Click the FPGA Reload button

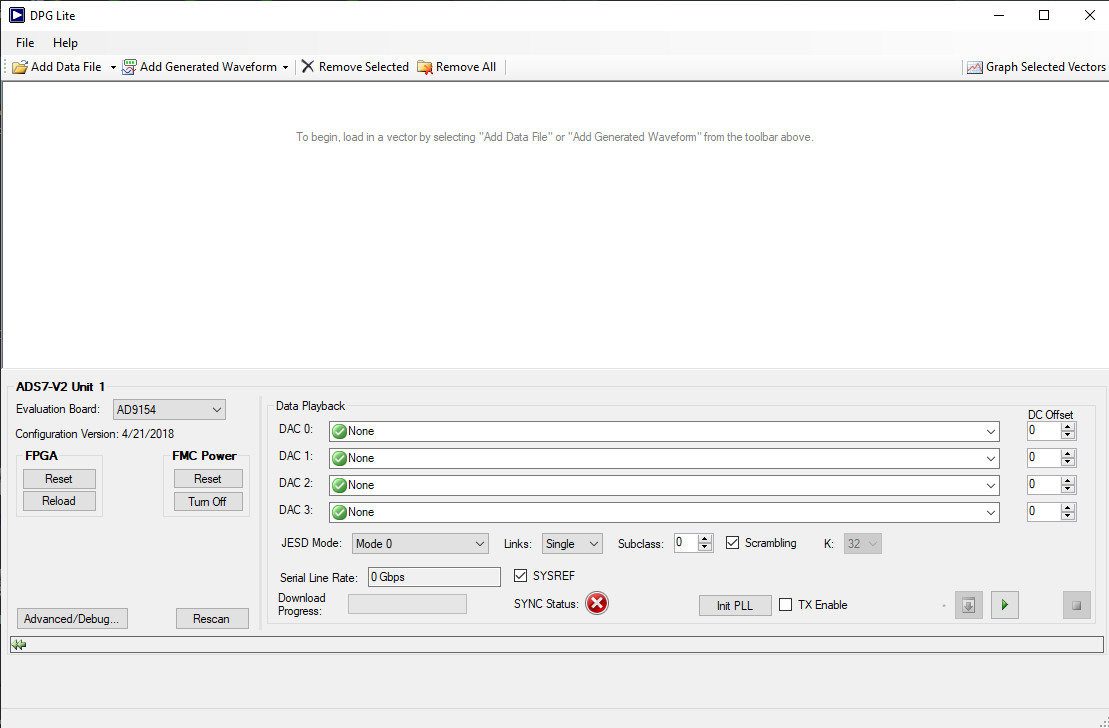59,501
